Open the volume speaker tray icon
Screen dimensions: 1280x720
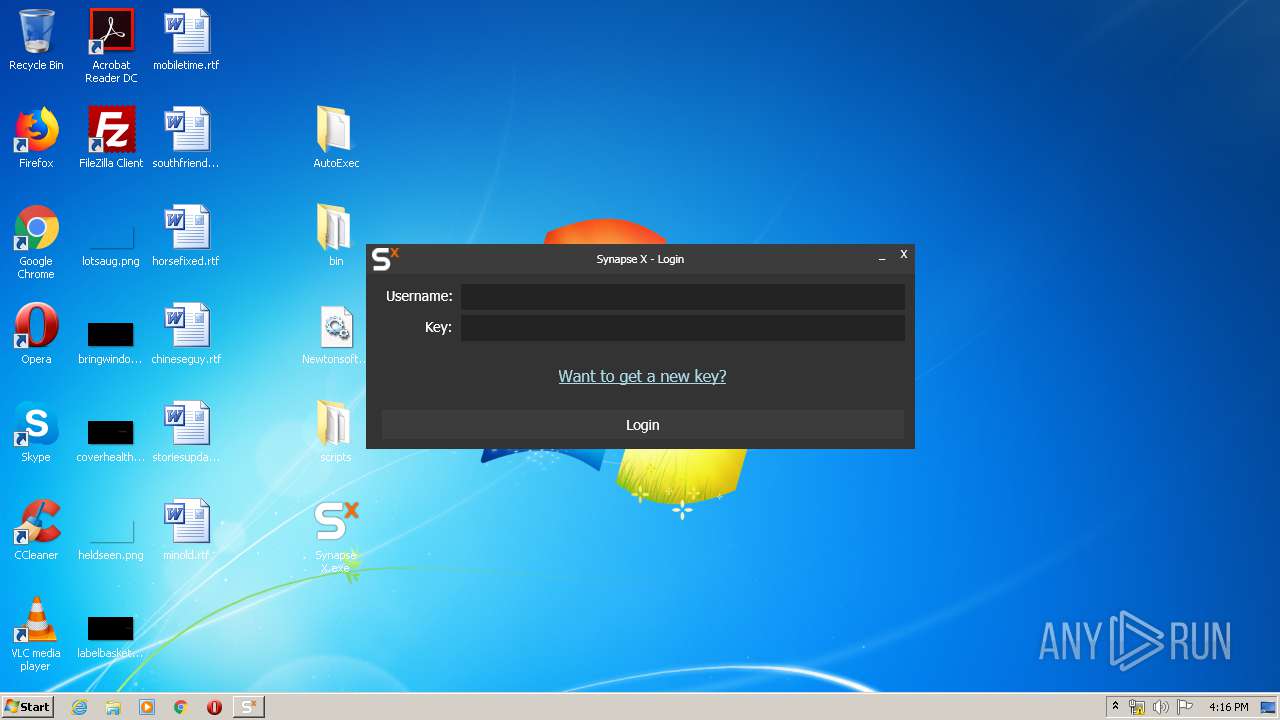pos(1161,707)
